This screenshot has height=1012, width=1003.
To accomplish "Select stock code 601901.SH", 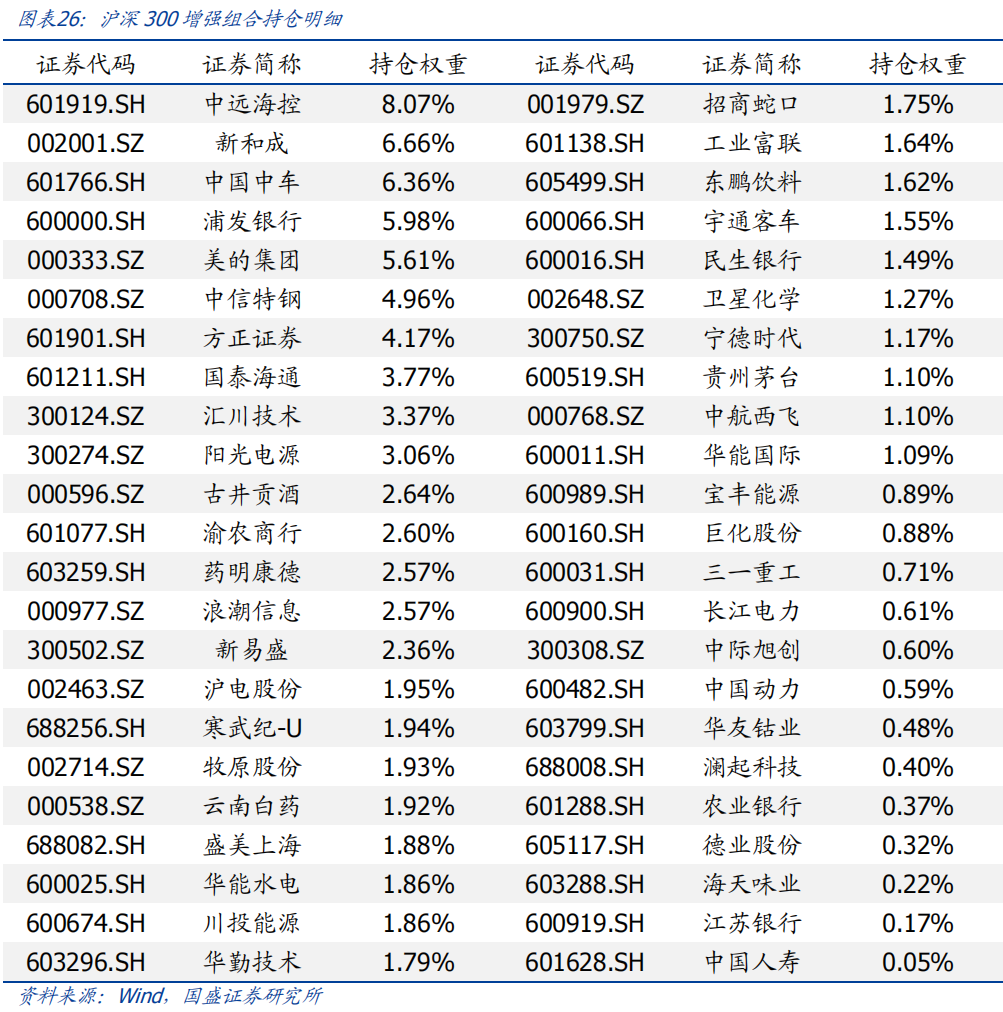I will (x=86, y=338).
